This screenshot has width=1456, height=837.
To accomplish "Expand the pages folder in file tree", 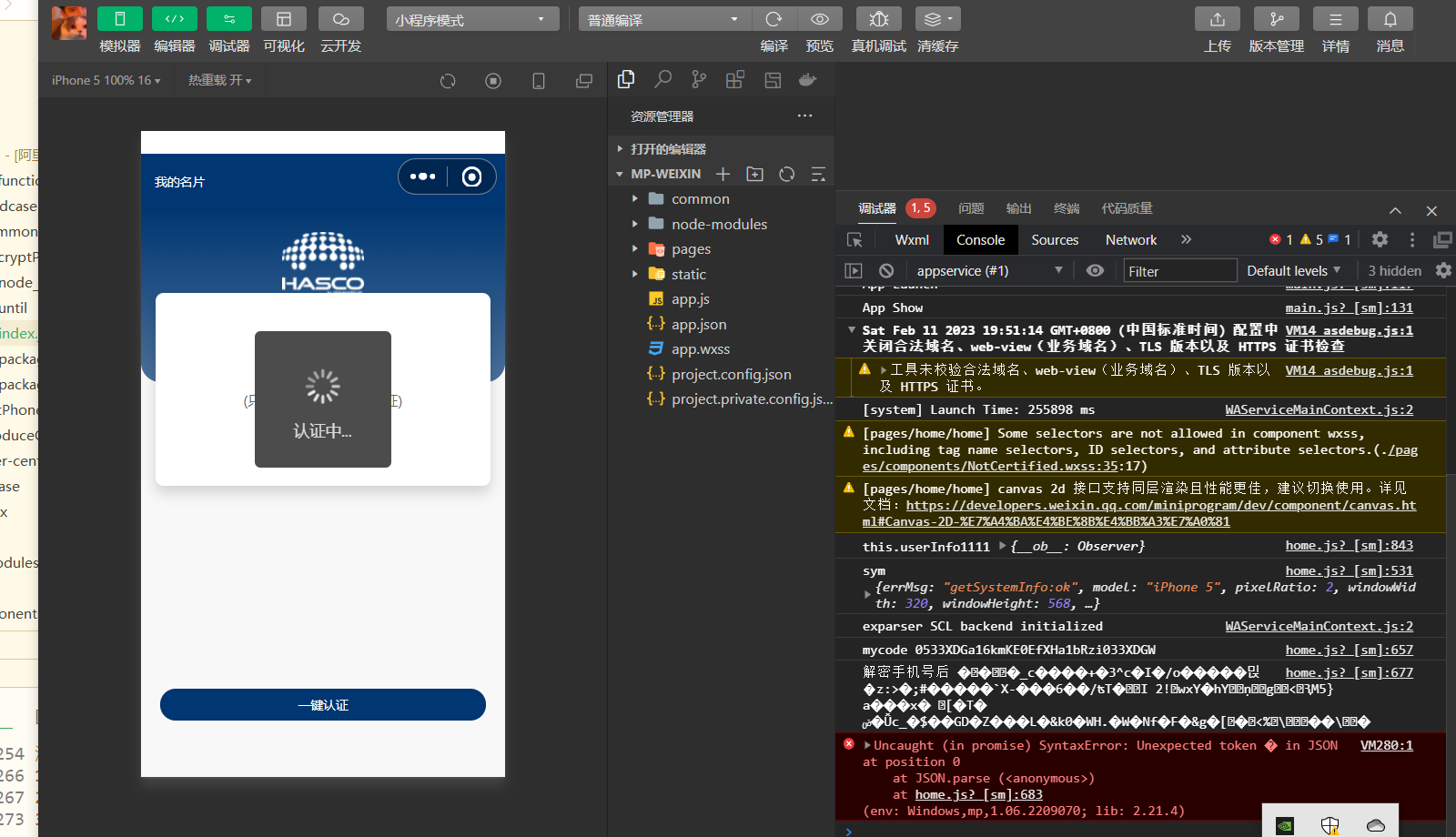I will [691, 249].
